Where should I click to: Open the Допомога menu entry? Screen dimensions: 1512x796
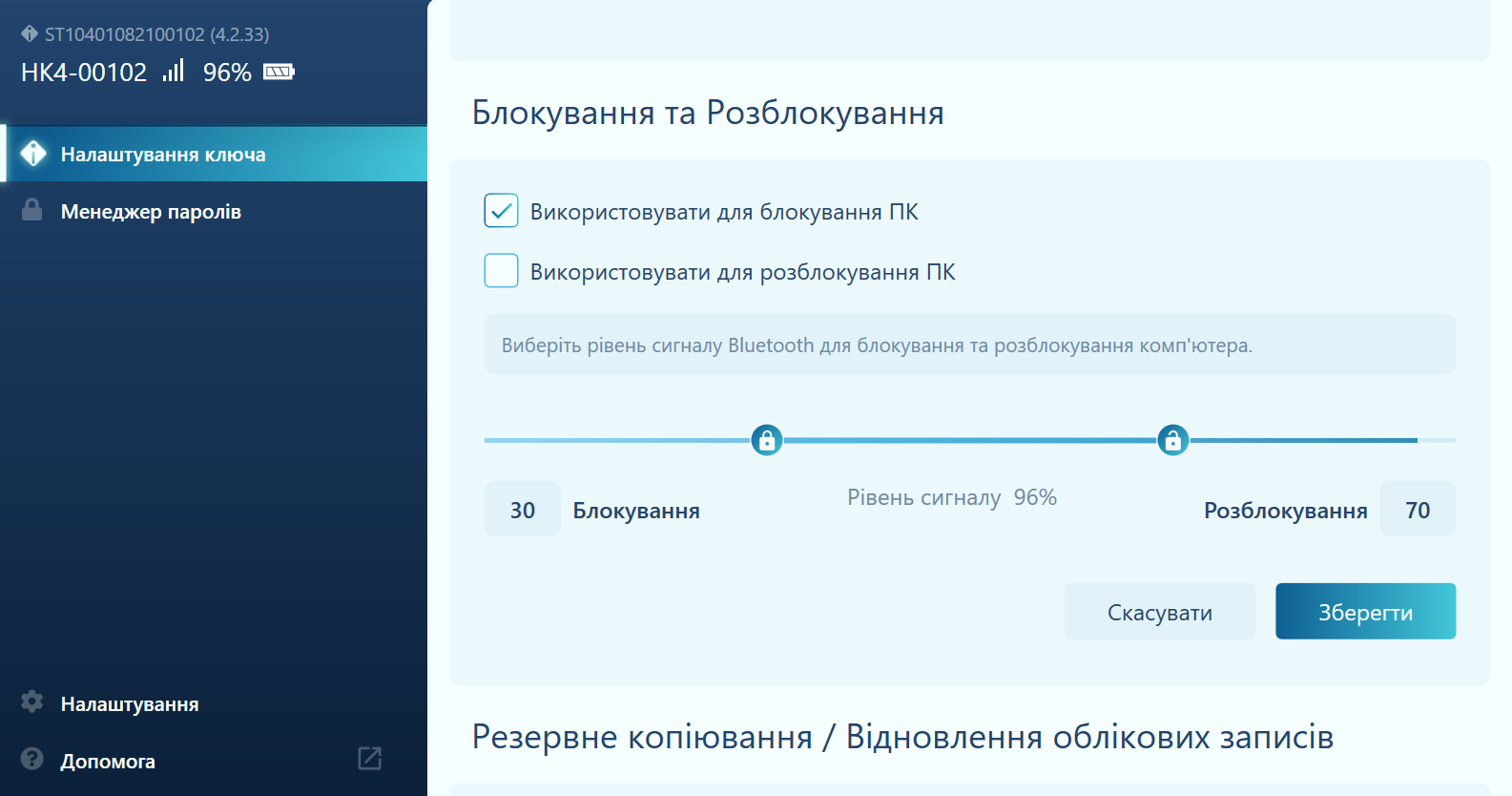click(108, 762)
